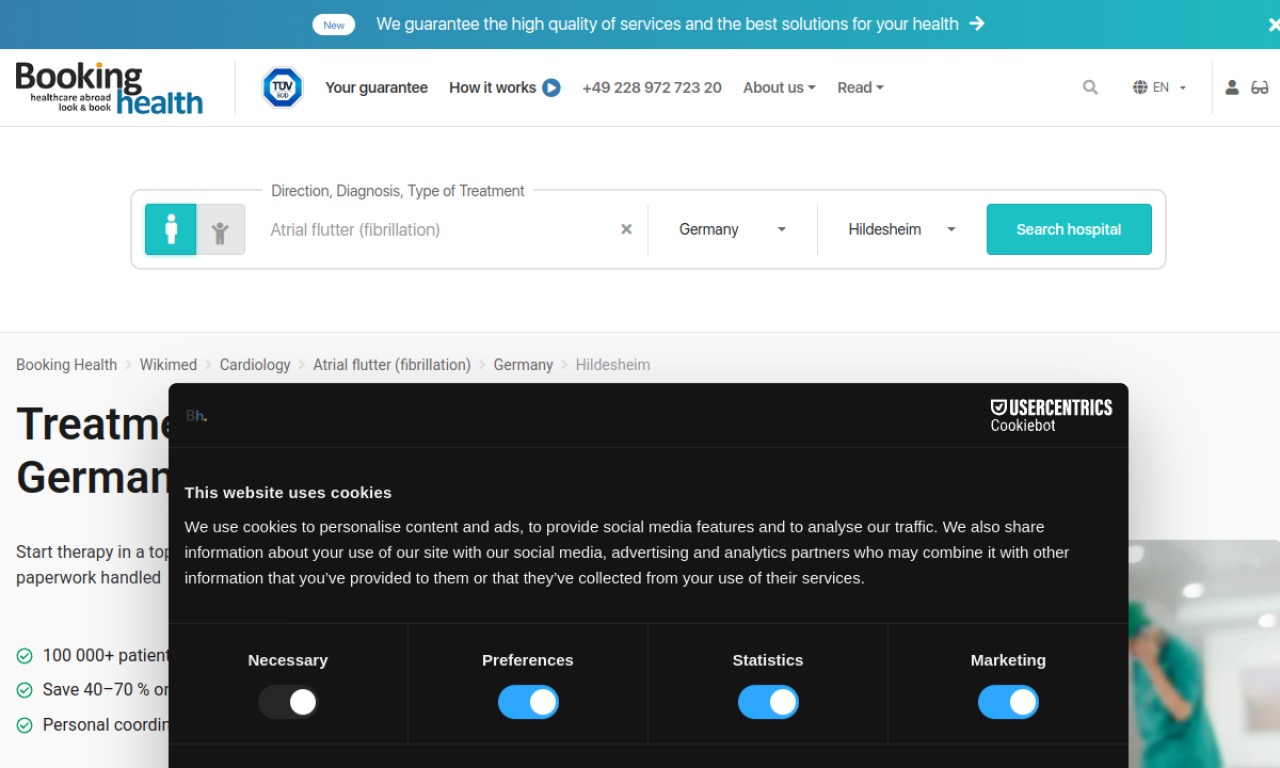Toggle the Necessary cookies switch
Viewport: 1280px width, 768px height.
(288, 702)
